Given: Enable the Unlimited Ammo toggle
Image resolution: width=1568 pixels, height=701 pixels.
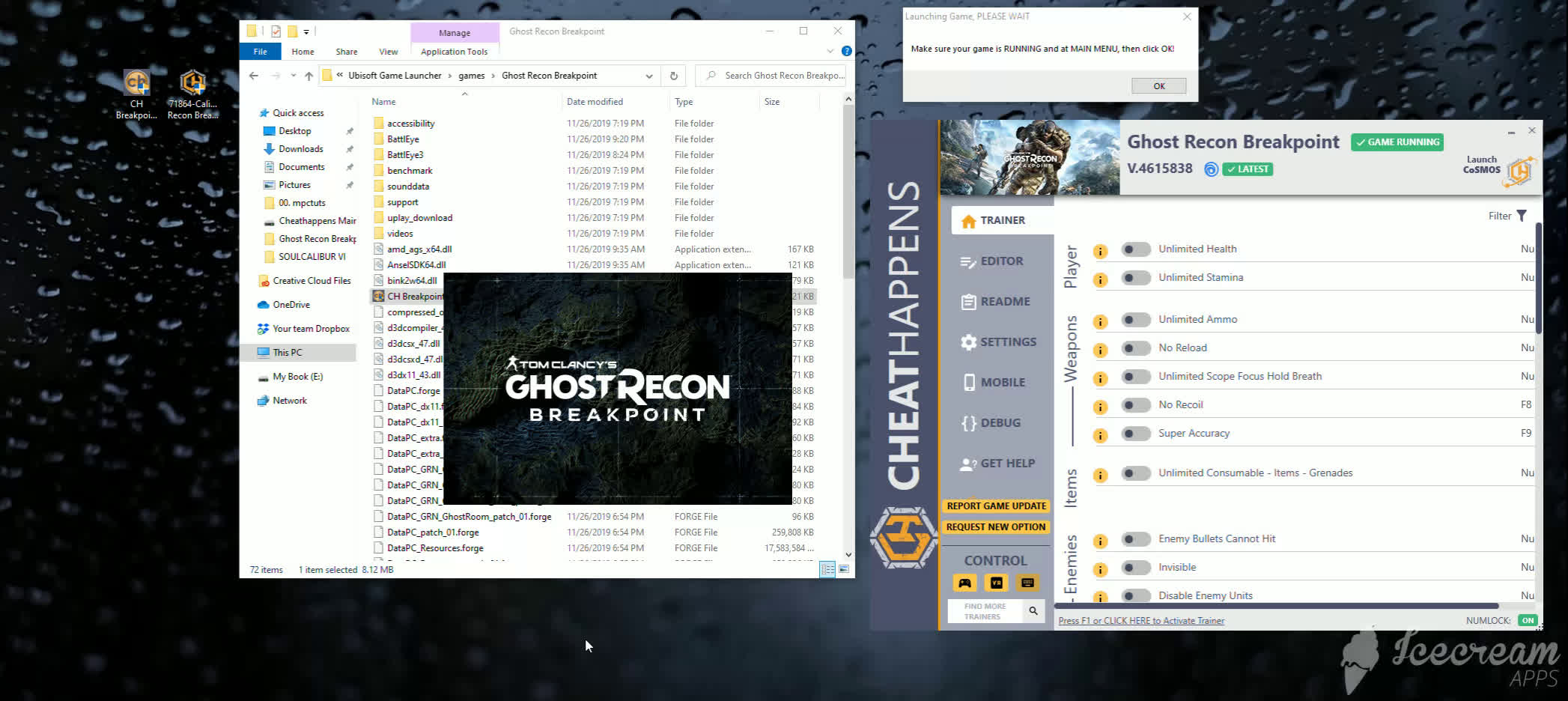Looking at the screenshot, I should pos(1135,320).
